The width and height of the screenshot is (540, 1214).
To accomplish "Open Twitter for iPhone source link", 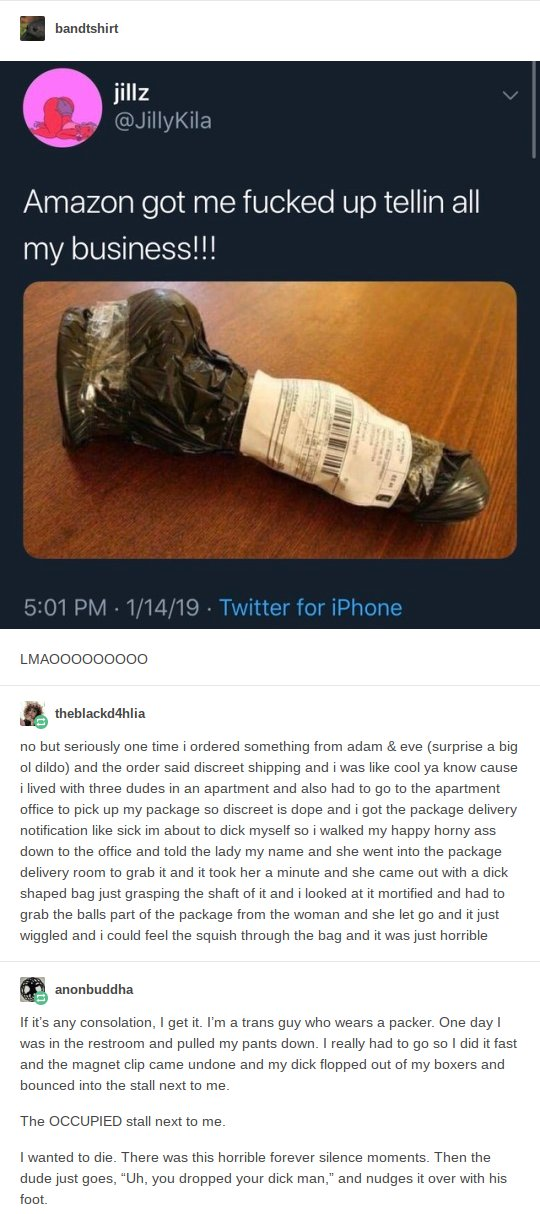I will [x=310, y=607].
